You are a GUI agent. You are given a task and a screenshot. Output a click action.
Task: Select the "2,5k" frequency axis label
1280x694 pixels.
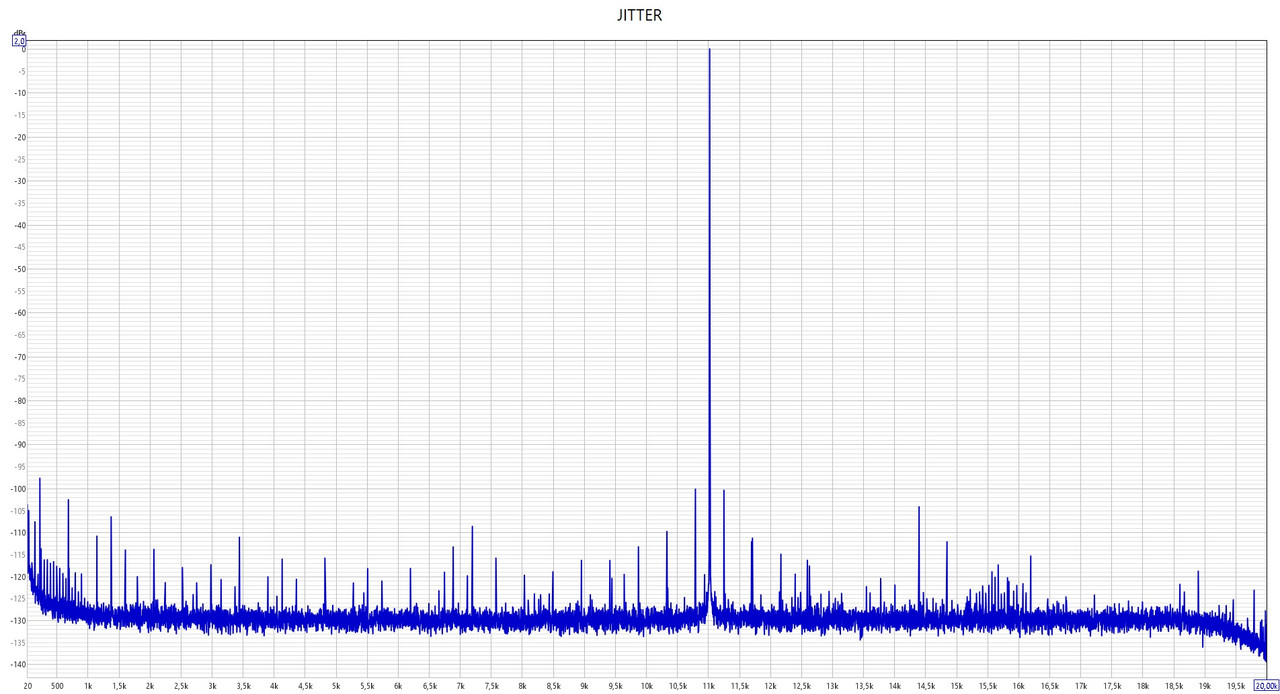[181, 686]
